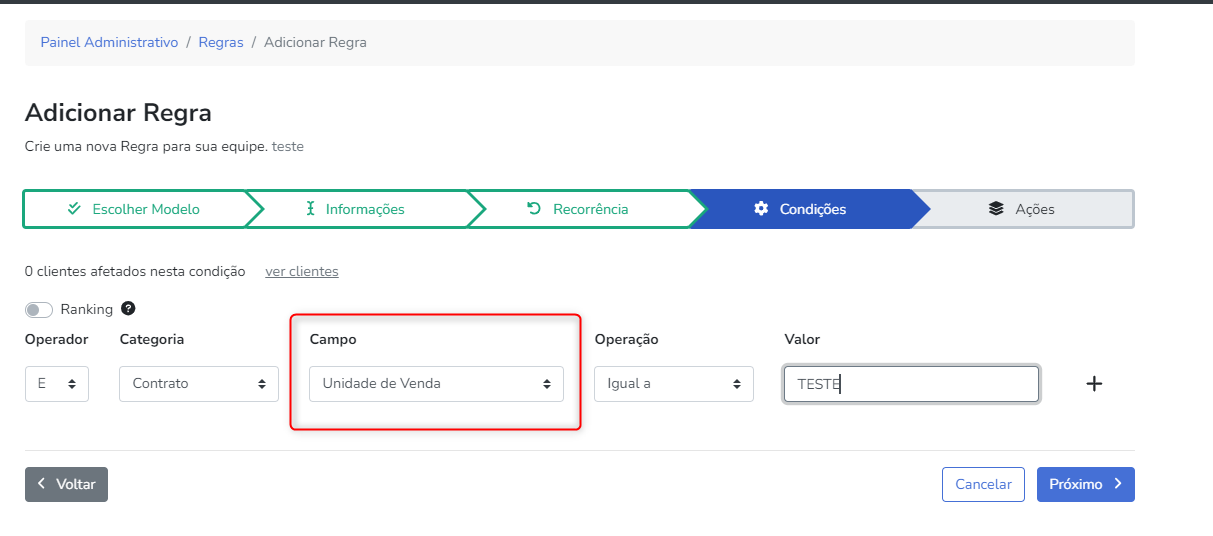The height and width of the screenshot is (536, 1213).
Task: Select the Operação dropdown Igual a
Action: click(673, 384)
